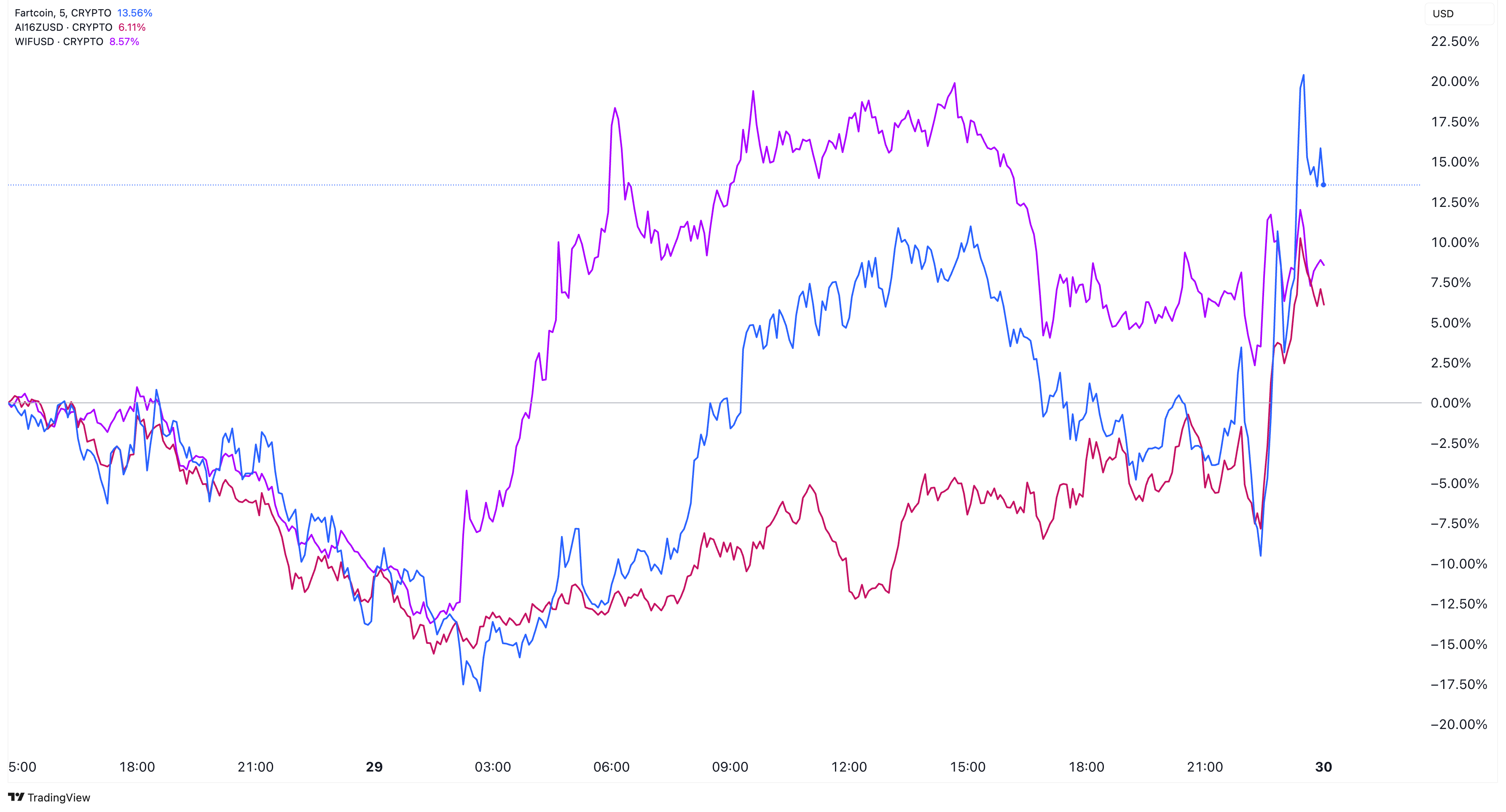
Task: Click the −20.00% price scale label
Action: (1458, 724)
